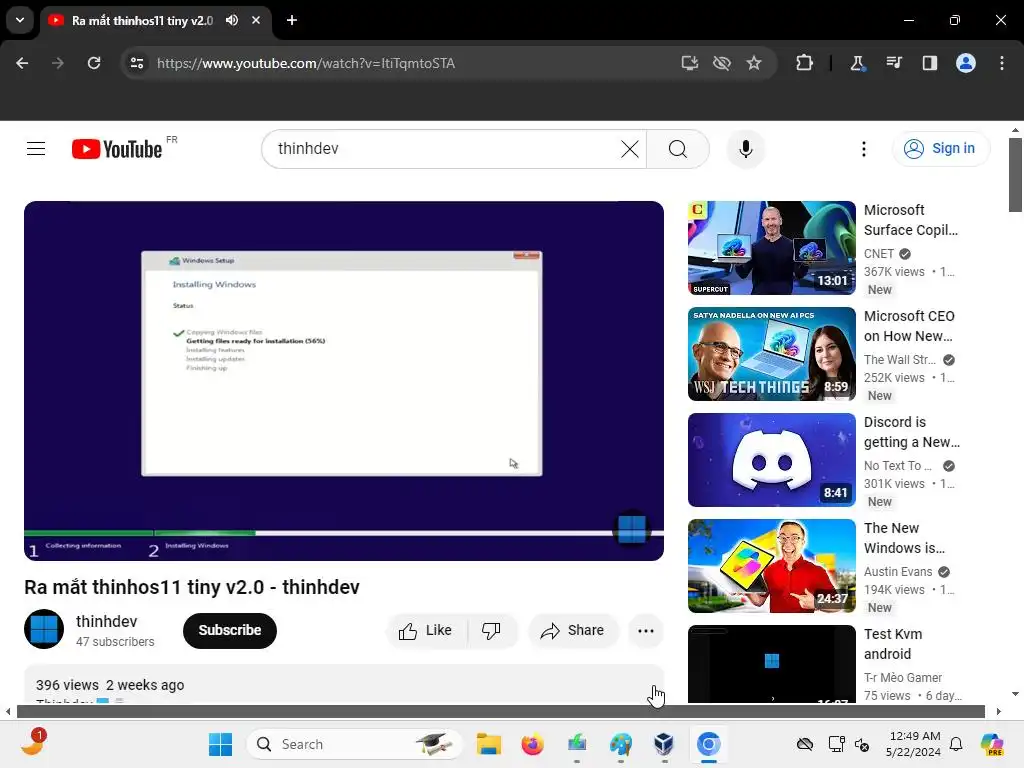The image size is (1024, 768).
Task: Start voice search with the microphone icon
Action: (x=745, y=149)
